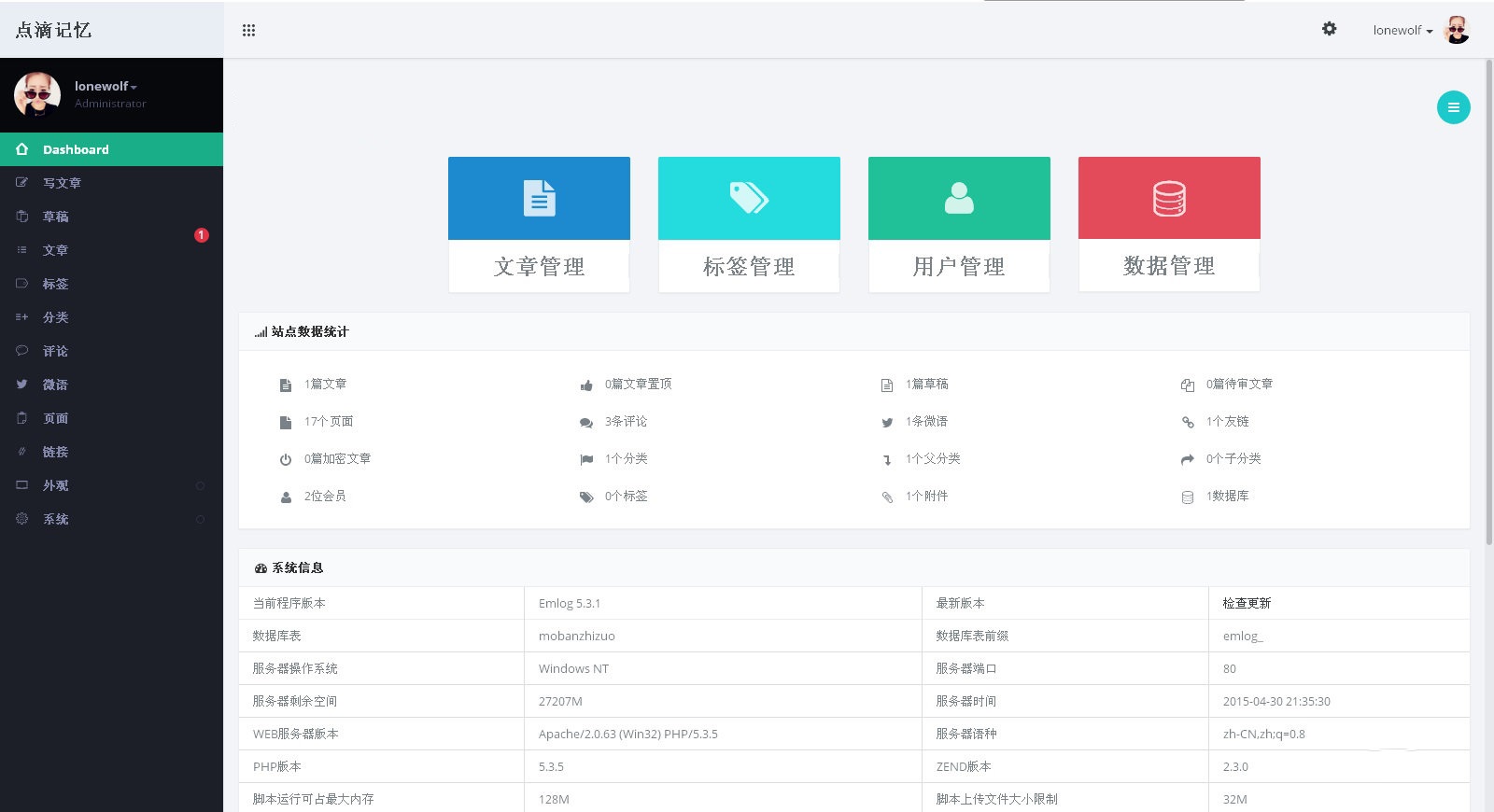
Task: Click the 写文章 edit pencil icon
Action: [21, 183]
